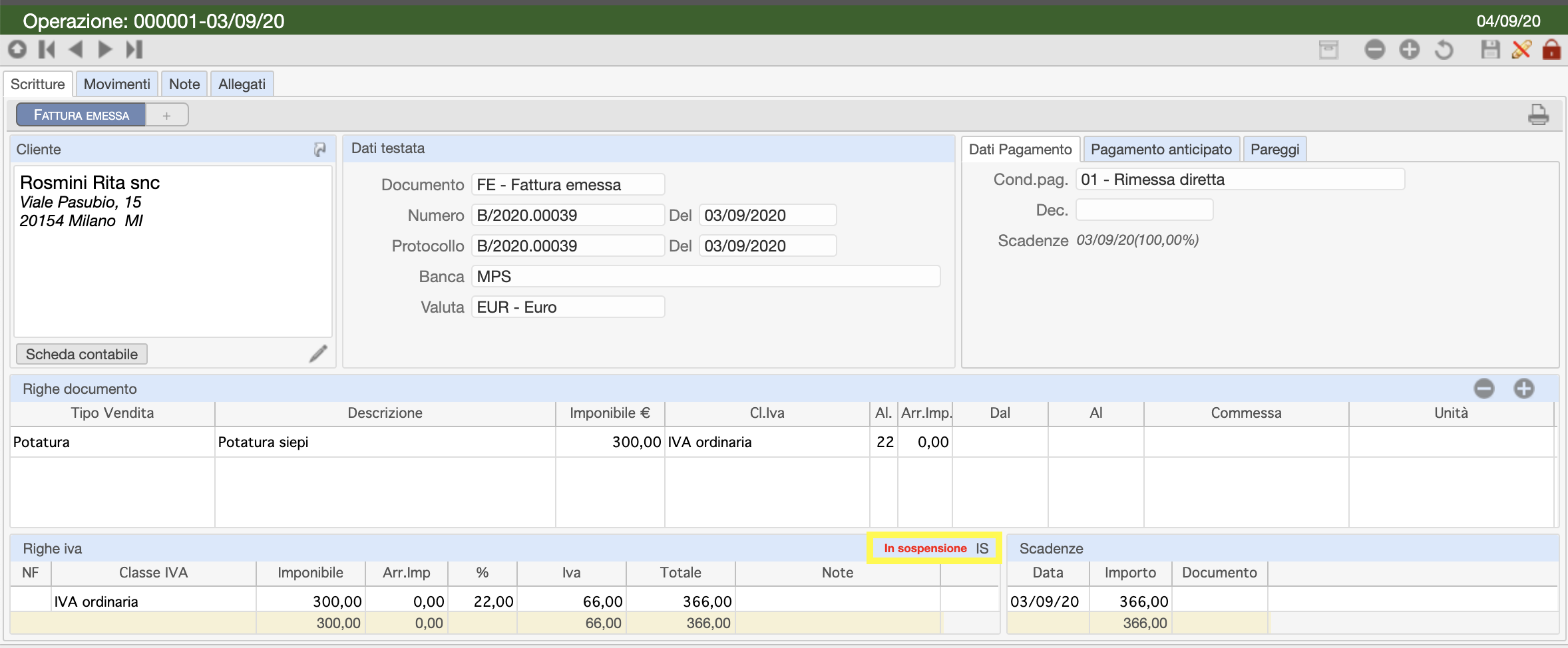Image resolution: width=1568 pixels, height=648 pixels.
Task: Open Scheda contabile button
Action: [81, 354]
